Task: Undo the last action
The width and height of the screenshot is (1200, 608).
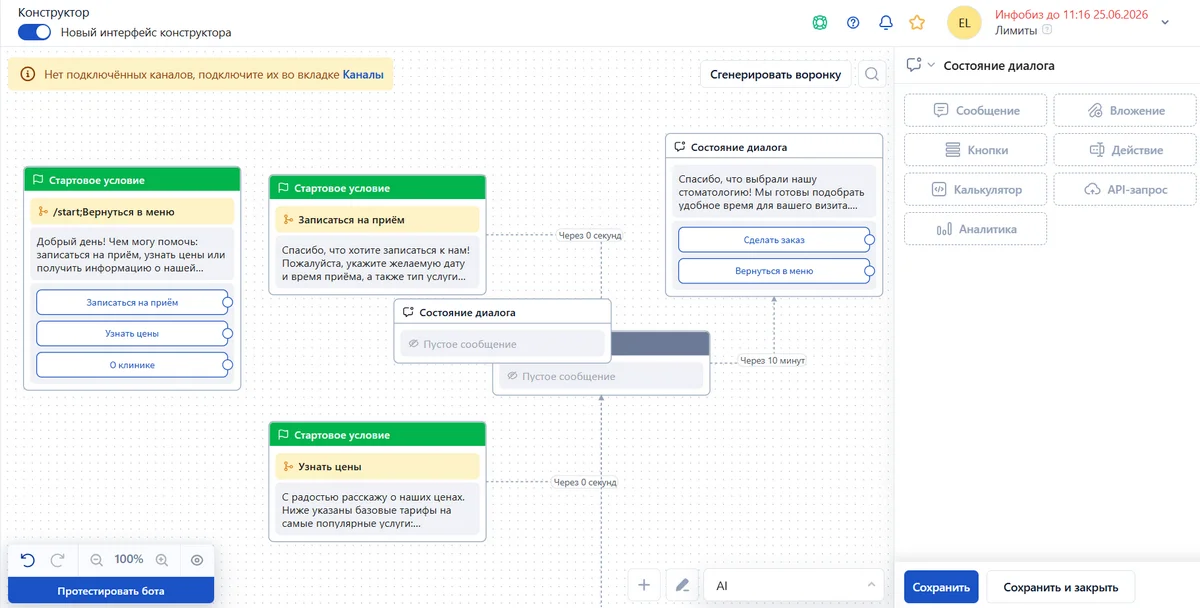Action: click(28, 560)
